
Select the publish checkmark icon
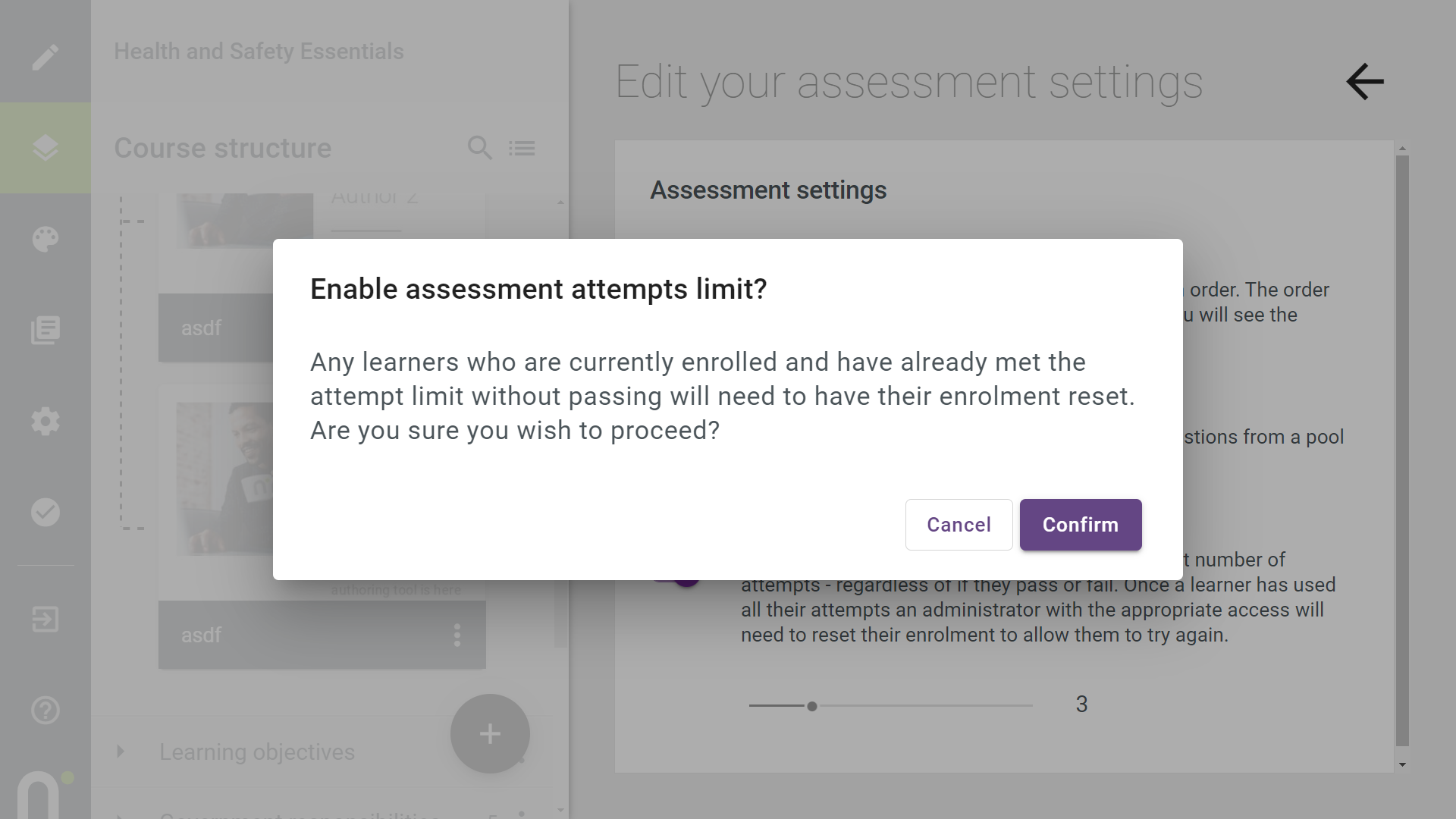(x=45, y=512)
